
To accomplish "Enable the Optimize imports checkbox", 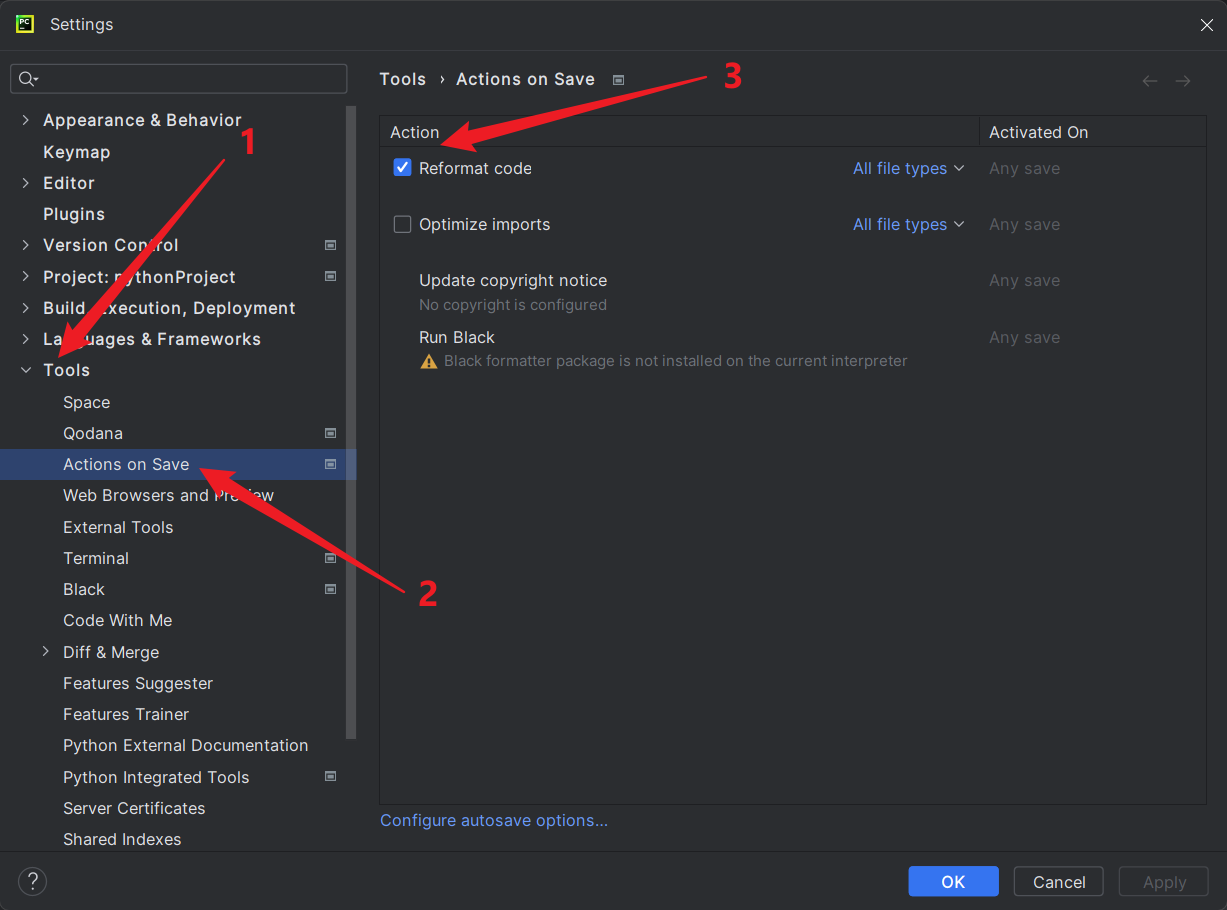I will (402, 224).
